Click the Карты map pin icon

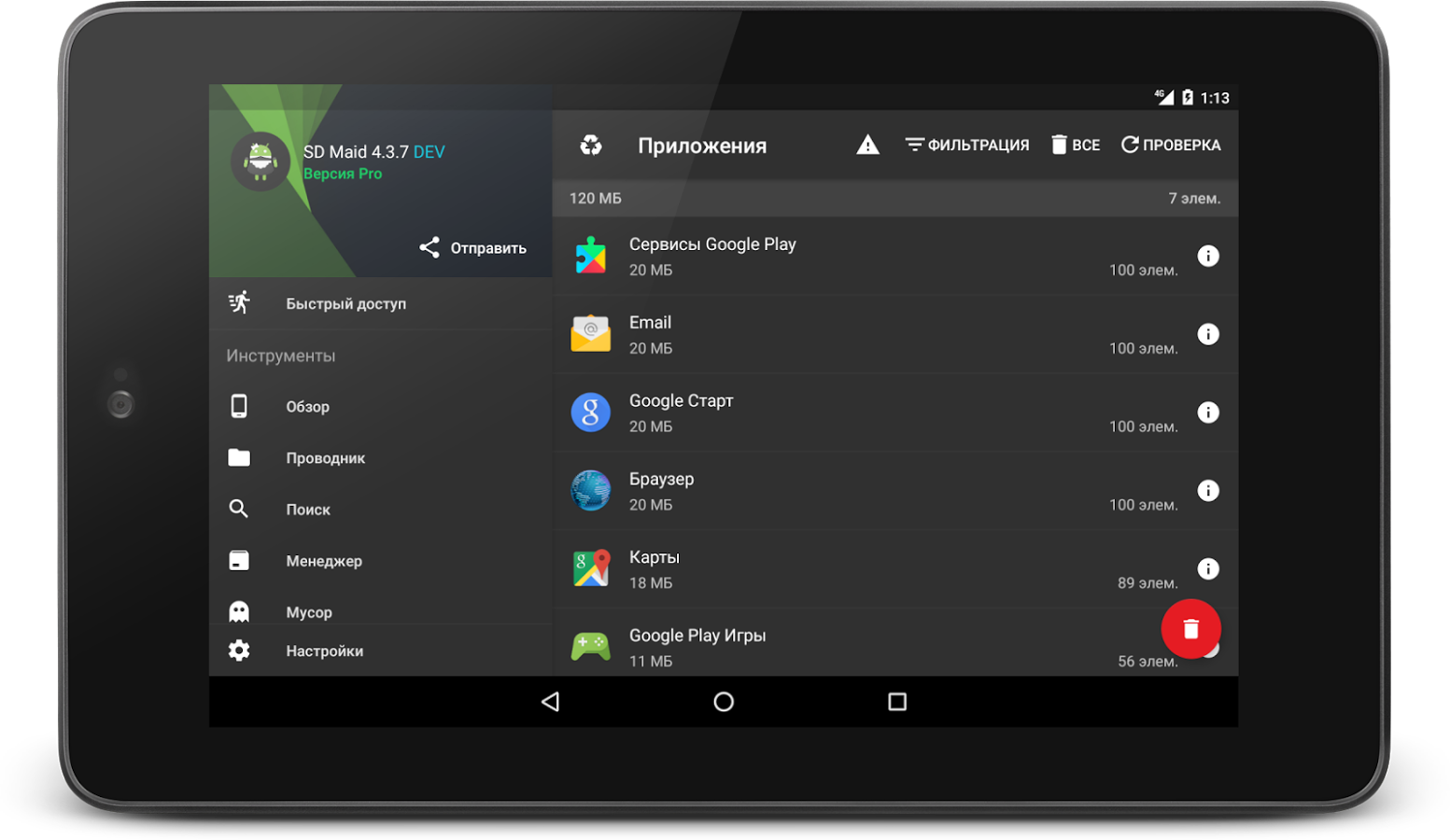tap(590, 568)
